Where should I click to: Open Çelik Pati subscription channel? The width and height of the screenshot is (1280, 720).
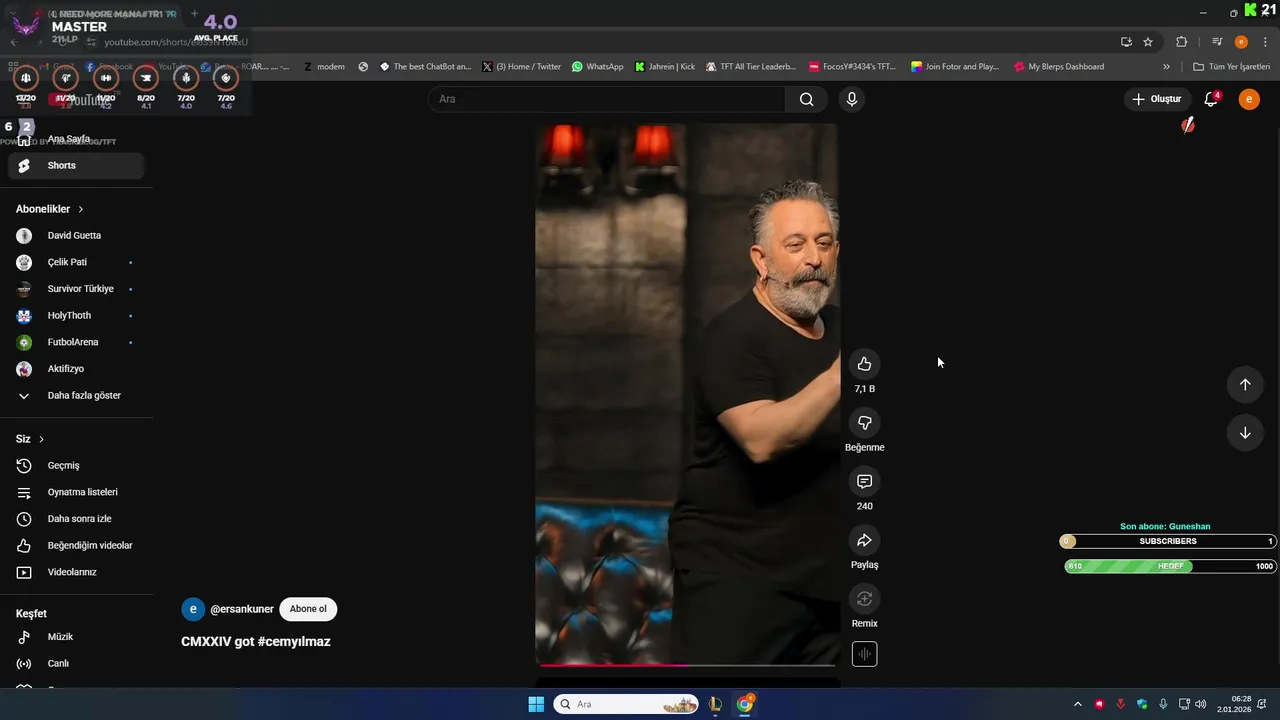click(76, 262)
